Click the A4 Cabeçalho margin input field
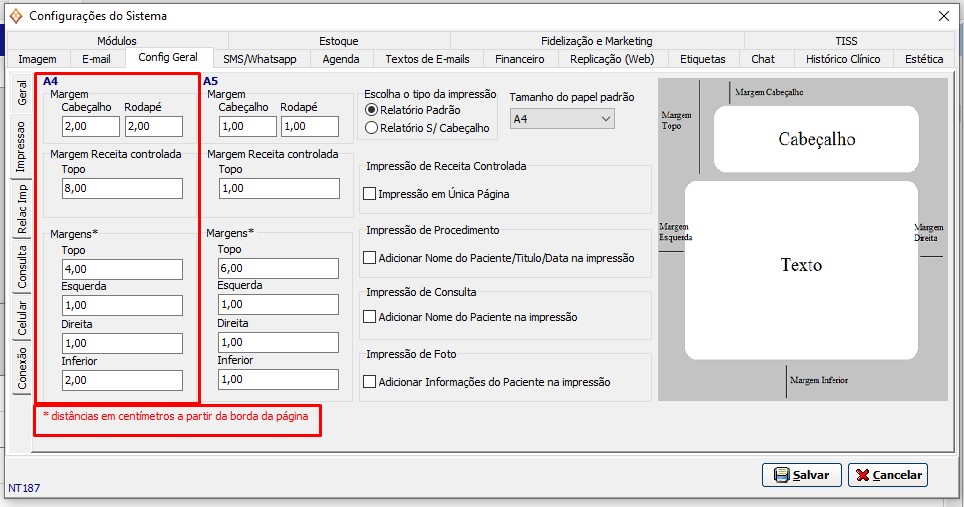Viewport: 964px width, 507px height. tap(89, 126)
